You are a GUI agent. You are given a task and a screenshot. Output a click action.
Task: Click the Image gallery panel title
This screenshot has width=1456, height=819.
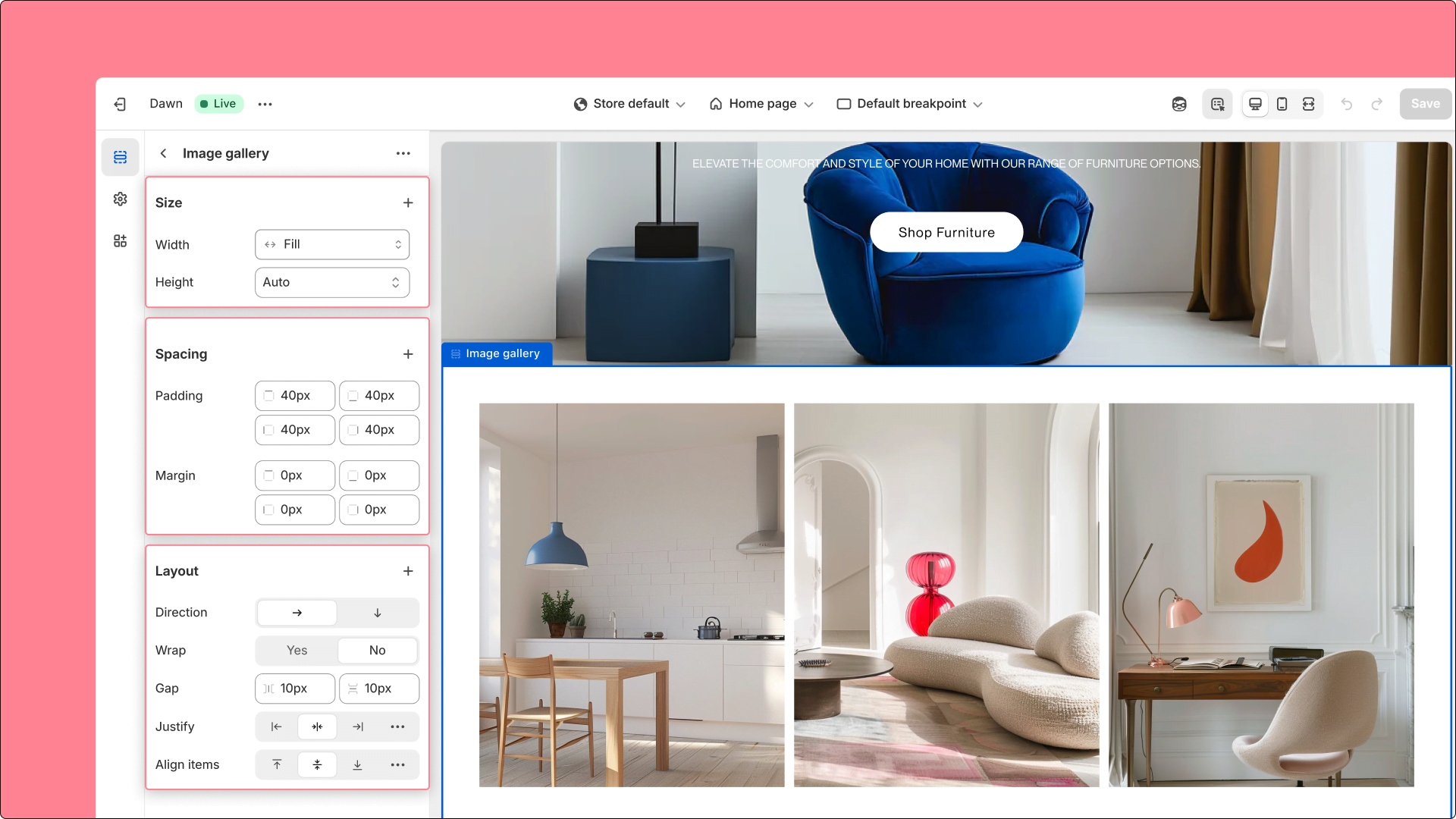226,153
